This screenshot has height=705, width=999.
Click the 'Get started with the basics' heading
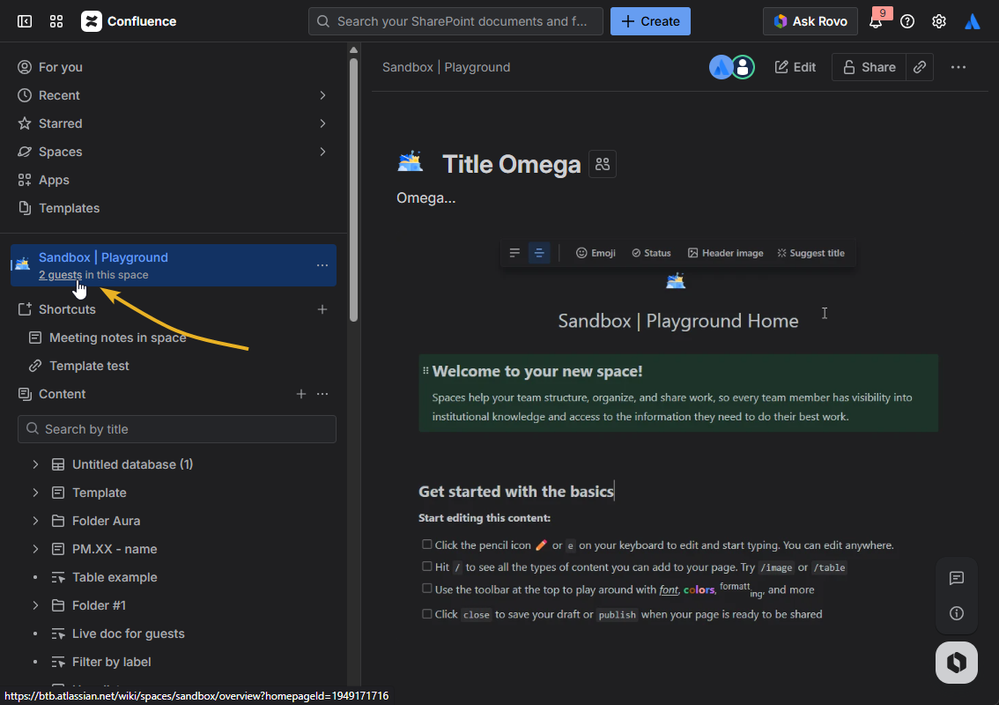(x=516, y=492)
